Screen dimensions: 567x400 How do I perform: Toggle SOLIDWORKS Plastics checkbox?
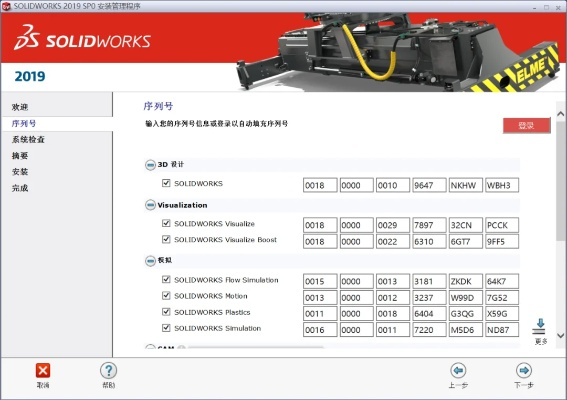(166, 311)
